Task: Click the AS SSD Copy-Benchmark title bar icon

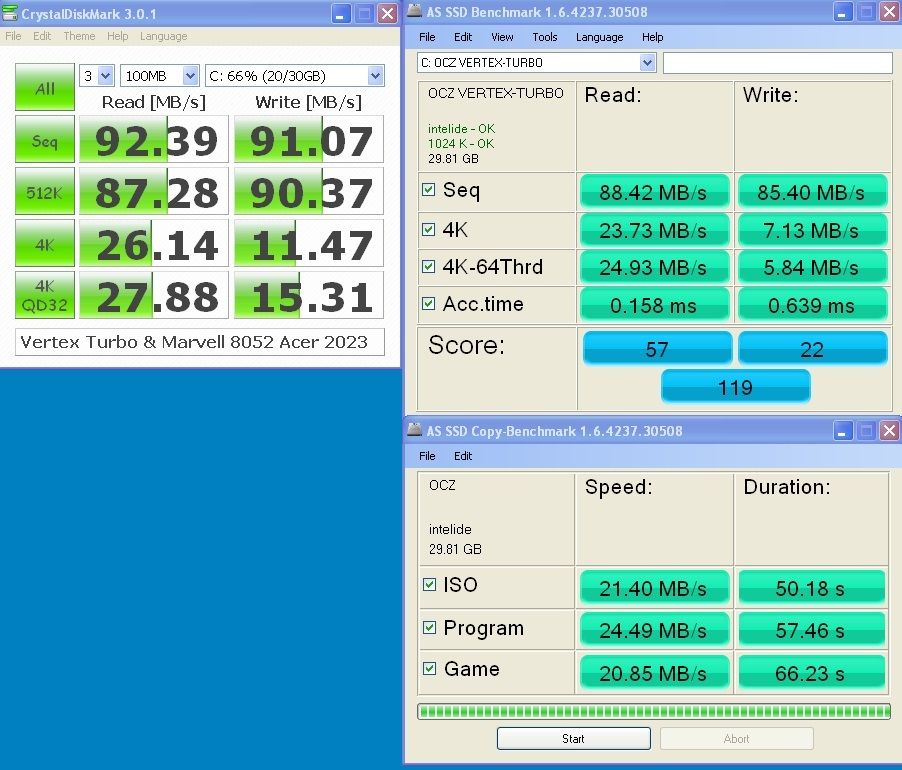Action: click(x=414, y=431)
